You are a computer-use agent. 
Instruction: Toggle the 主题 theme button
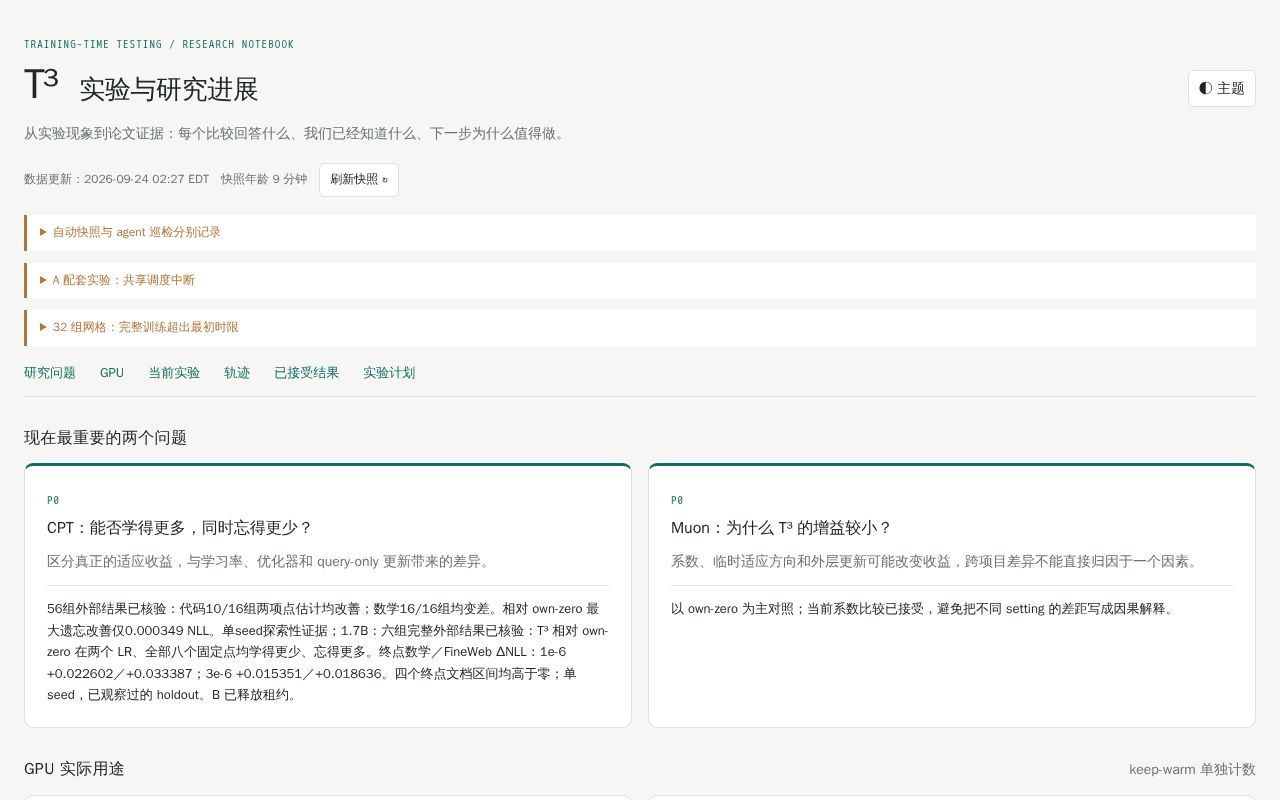(1221, 88)
